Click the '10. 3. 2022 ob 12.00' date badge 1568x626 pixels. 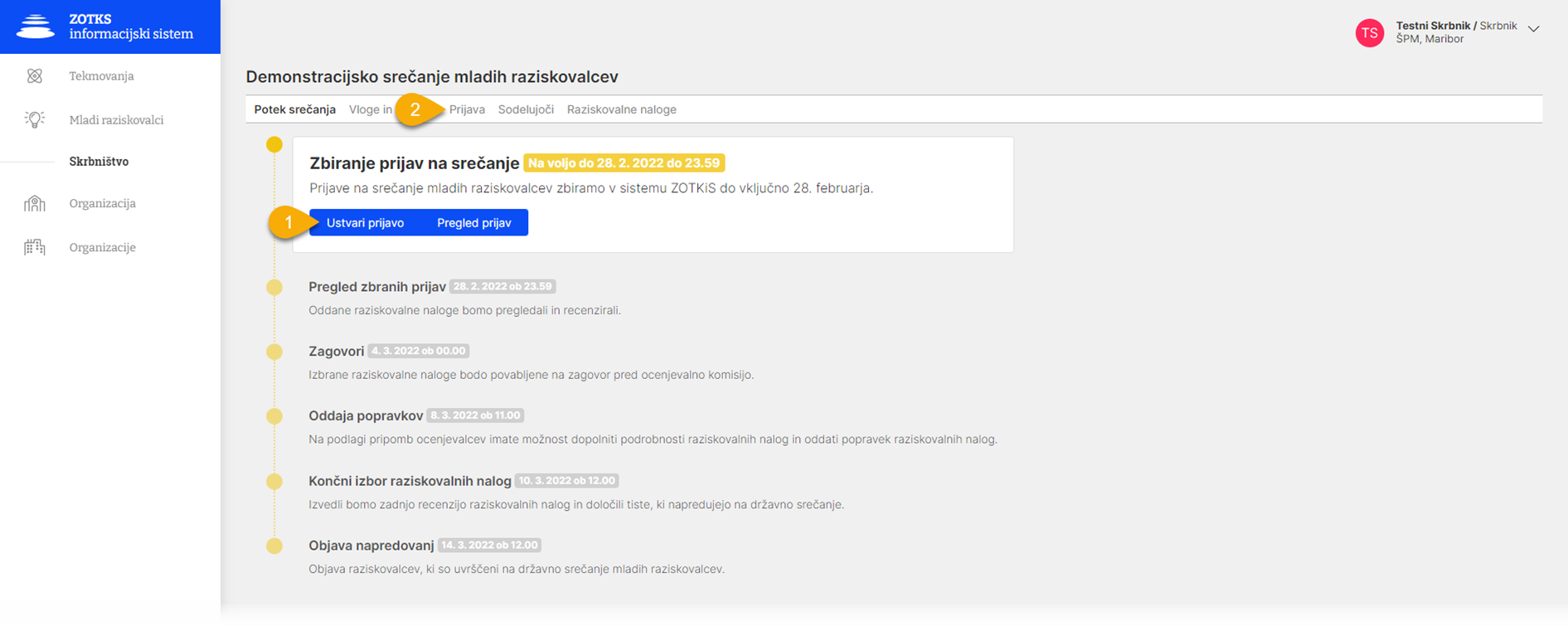pyautogui.click(x=566, y=481)
